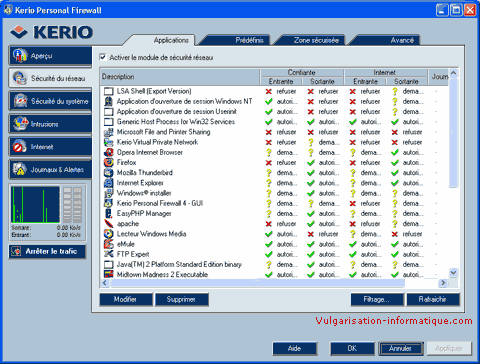Click the Internet Sortante column header
This screenshot has width=480, height=364.
(406, 81)
